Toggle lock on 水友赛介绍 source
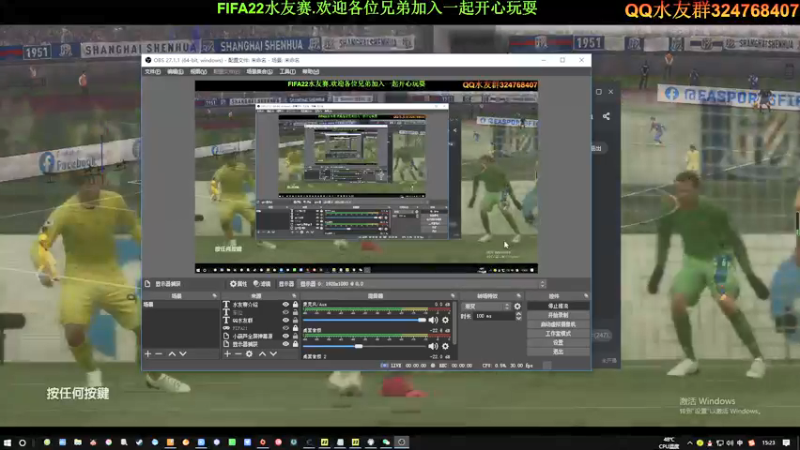 click(295, 305)
